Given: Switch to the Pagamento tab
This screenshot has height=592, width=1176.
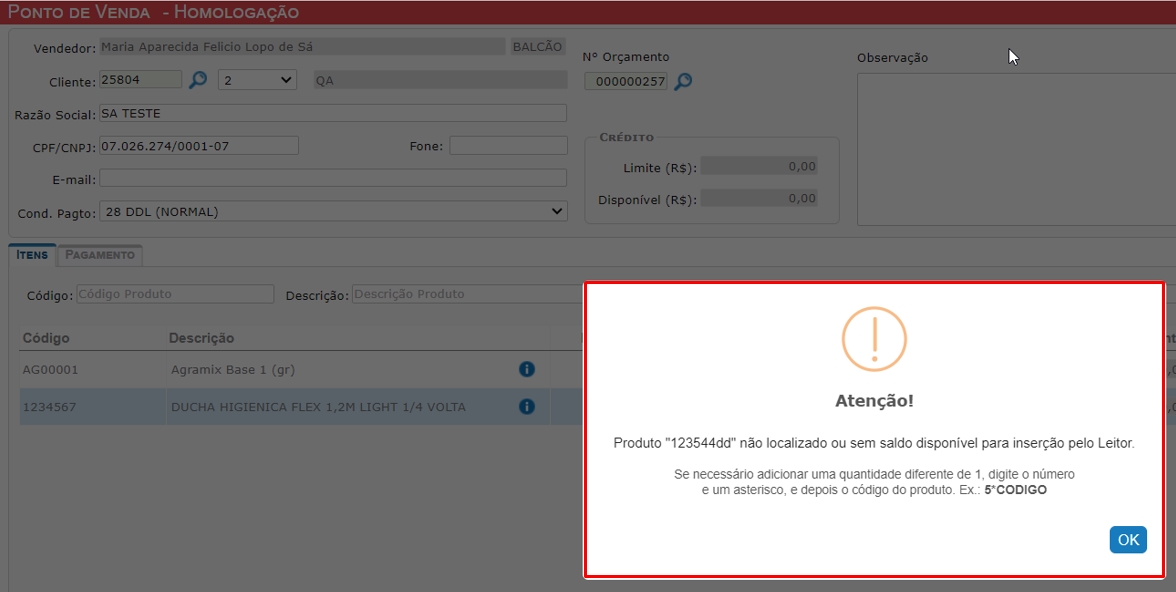Looking at the screenshot, I should tap(100, 255).
